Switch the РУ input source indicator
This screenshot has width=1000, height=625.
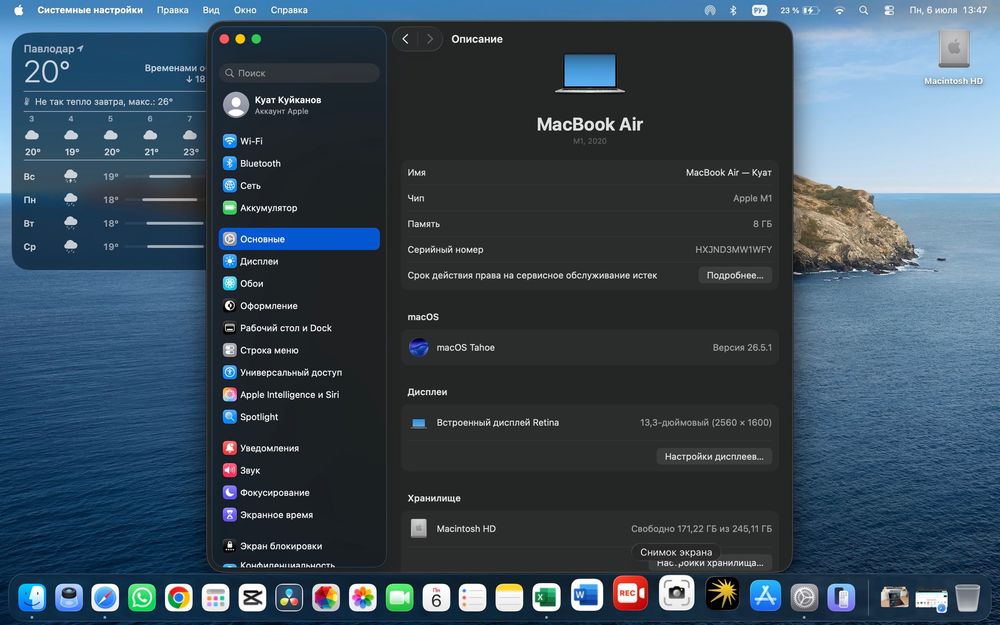[760, 10]
